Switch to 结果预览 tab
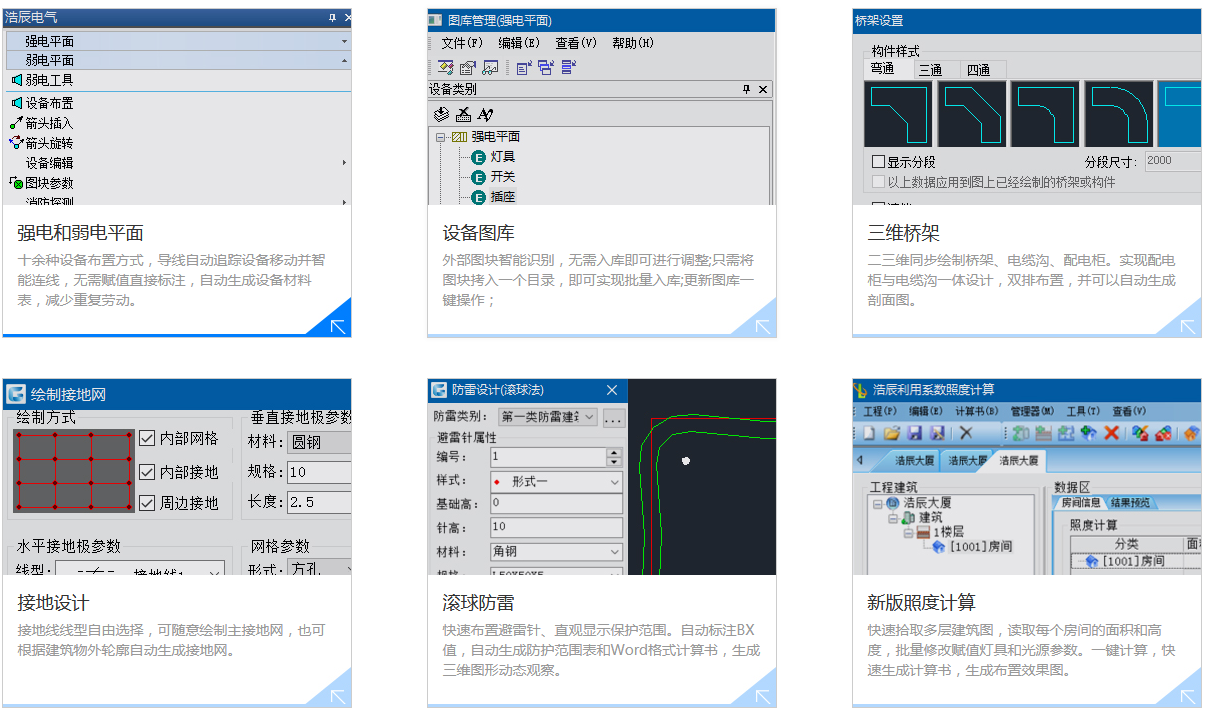The image size is (1207, 714). [1130, 502]
